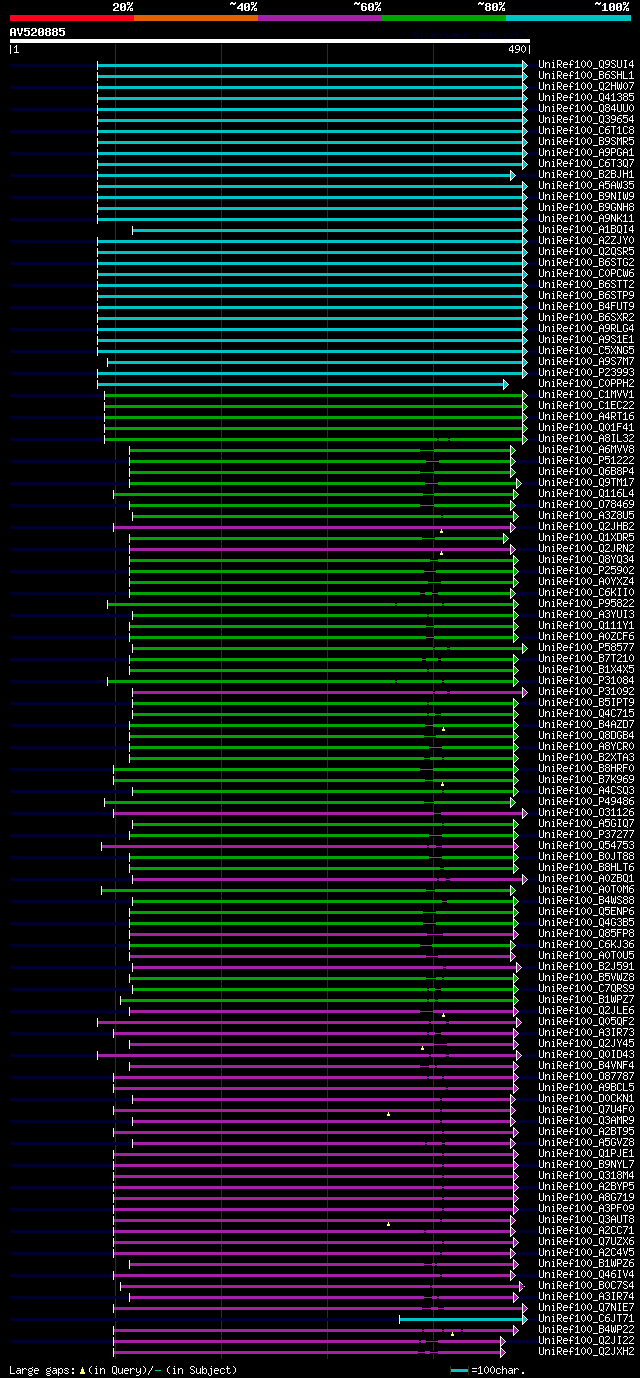Open hit UniRef100_Q41385
Screen dimensions: 640x1378
(586, 97)
